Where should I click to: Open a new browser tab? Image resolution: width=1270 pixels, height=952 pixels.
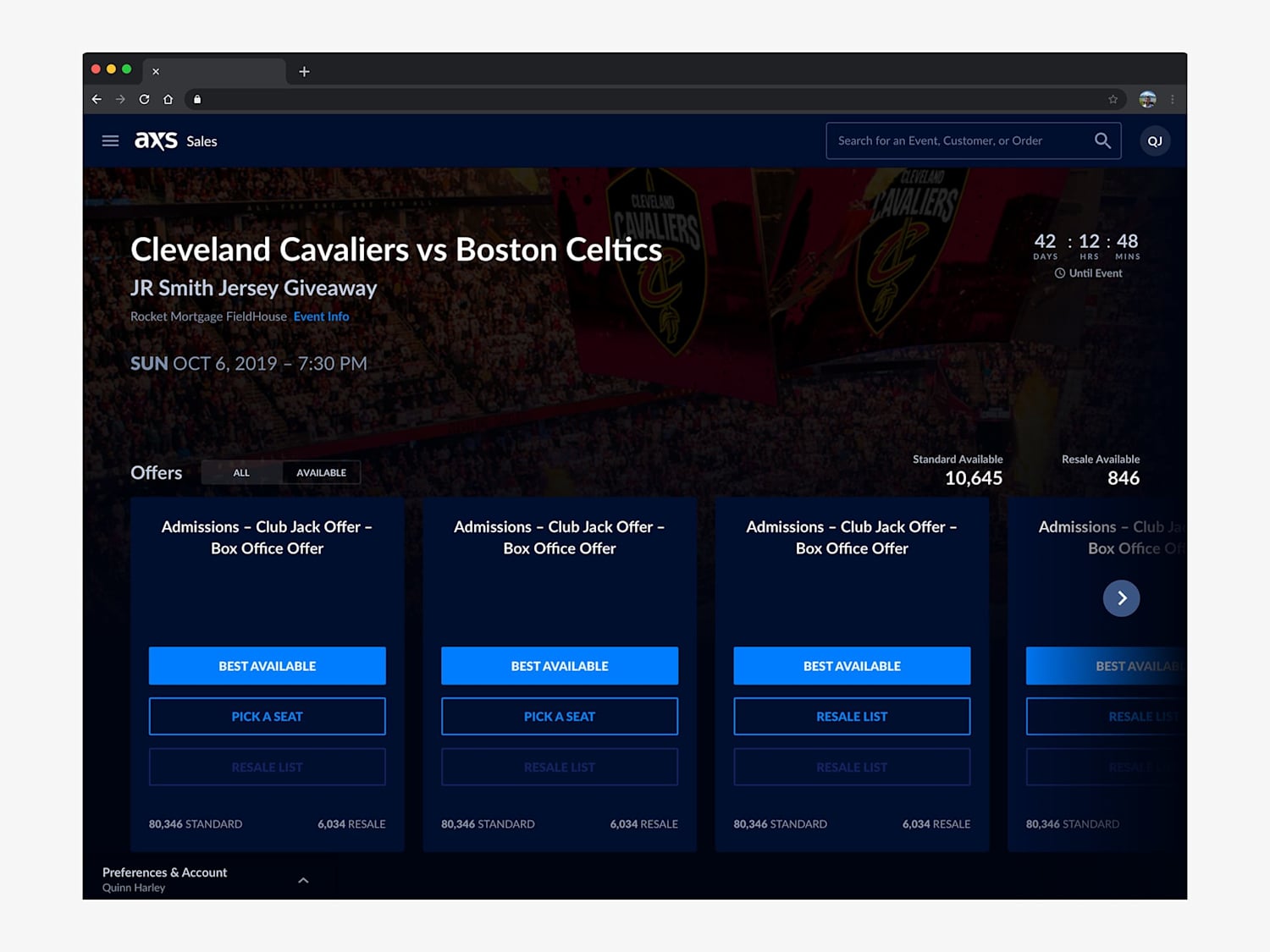coord(304,72)
